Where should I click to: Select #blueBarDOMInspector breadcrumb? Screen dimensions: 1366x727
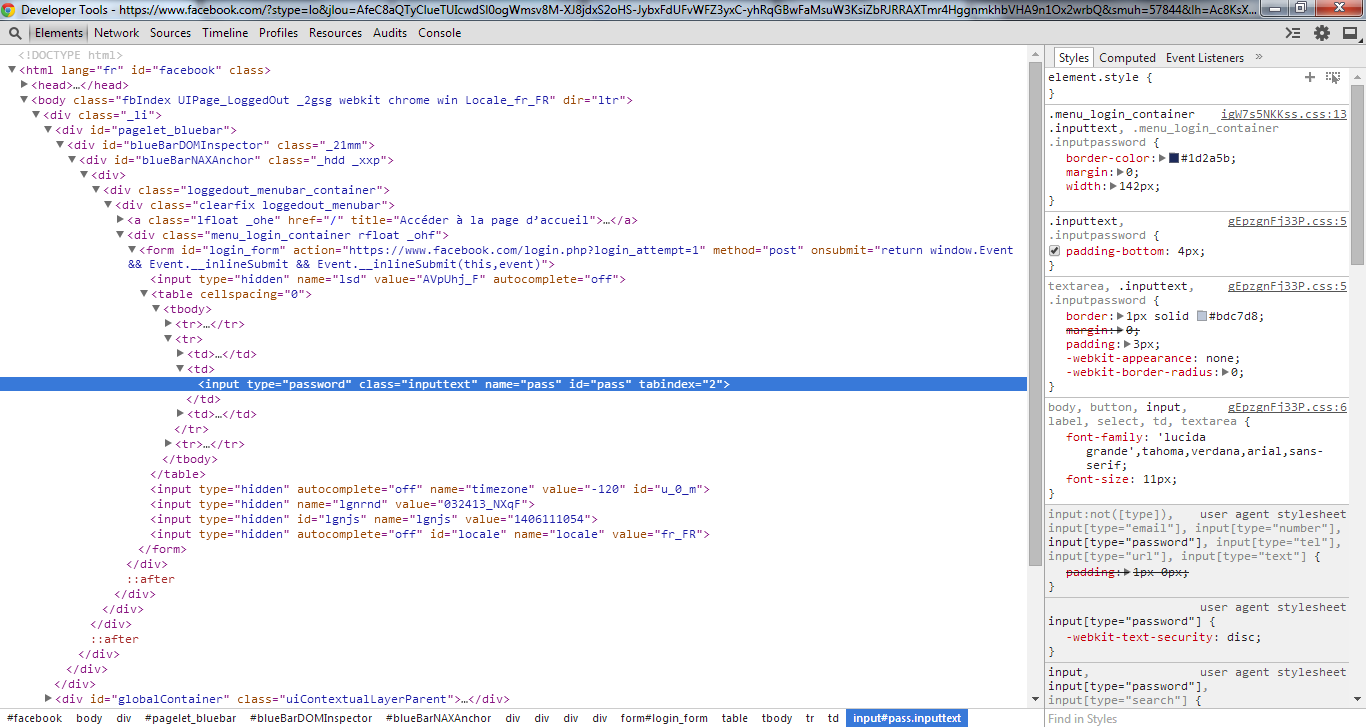pos(311,718)
